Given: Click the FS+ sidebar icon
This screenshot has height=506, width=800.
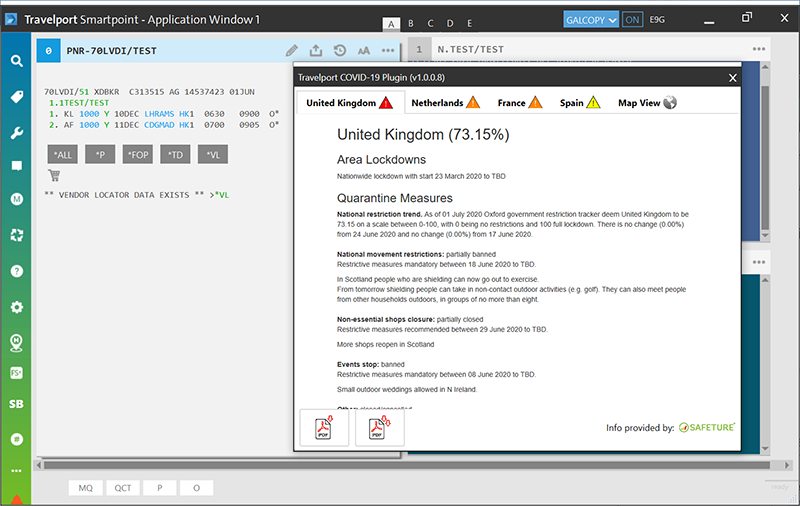Looking at the screenshot, I should 16,373.
